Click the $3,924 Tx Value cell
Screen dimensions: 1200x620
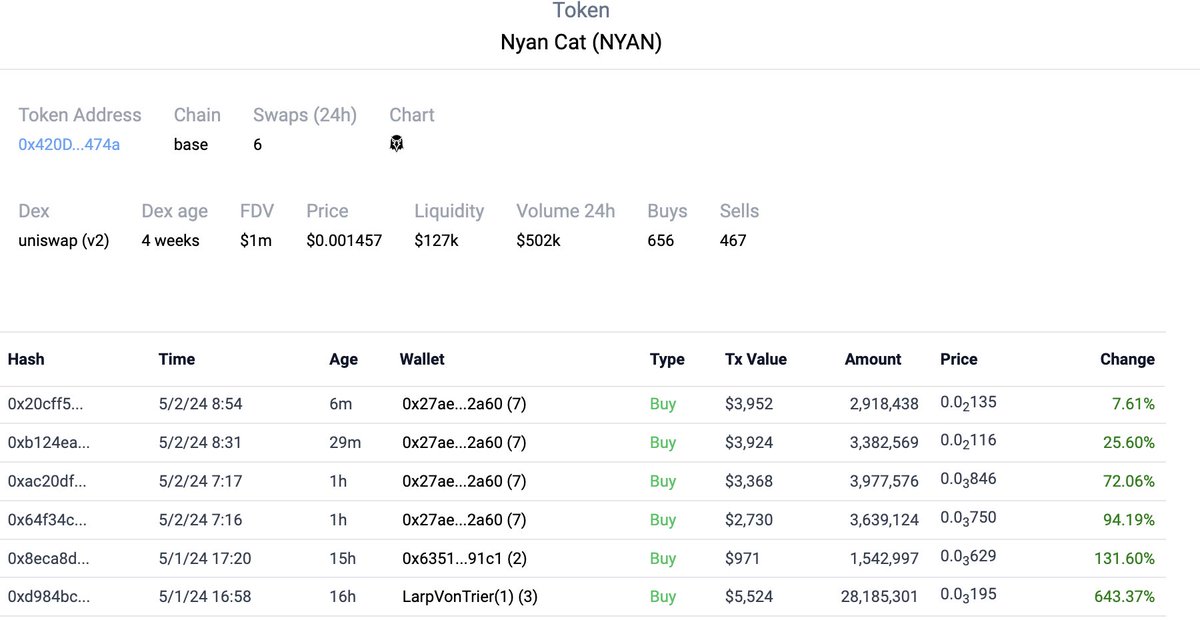coord(749,442)
